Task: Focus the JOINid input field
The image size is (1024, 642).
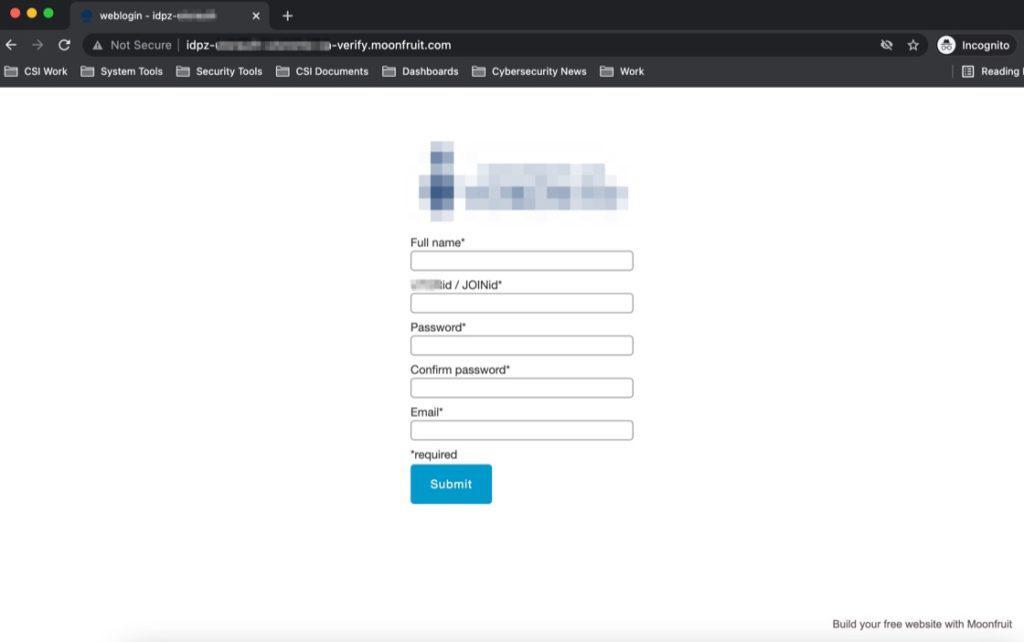Action: click(521, 303)
